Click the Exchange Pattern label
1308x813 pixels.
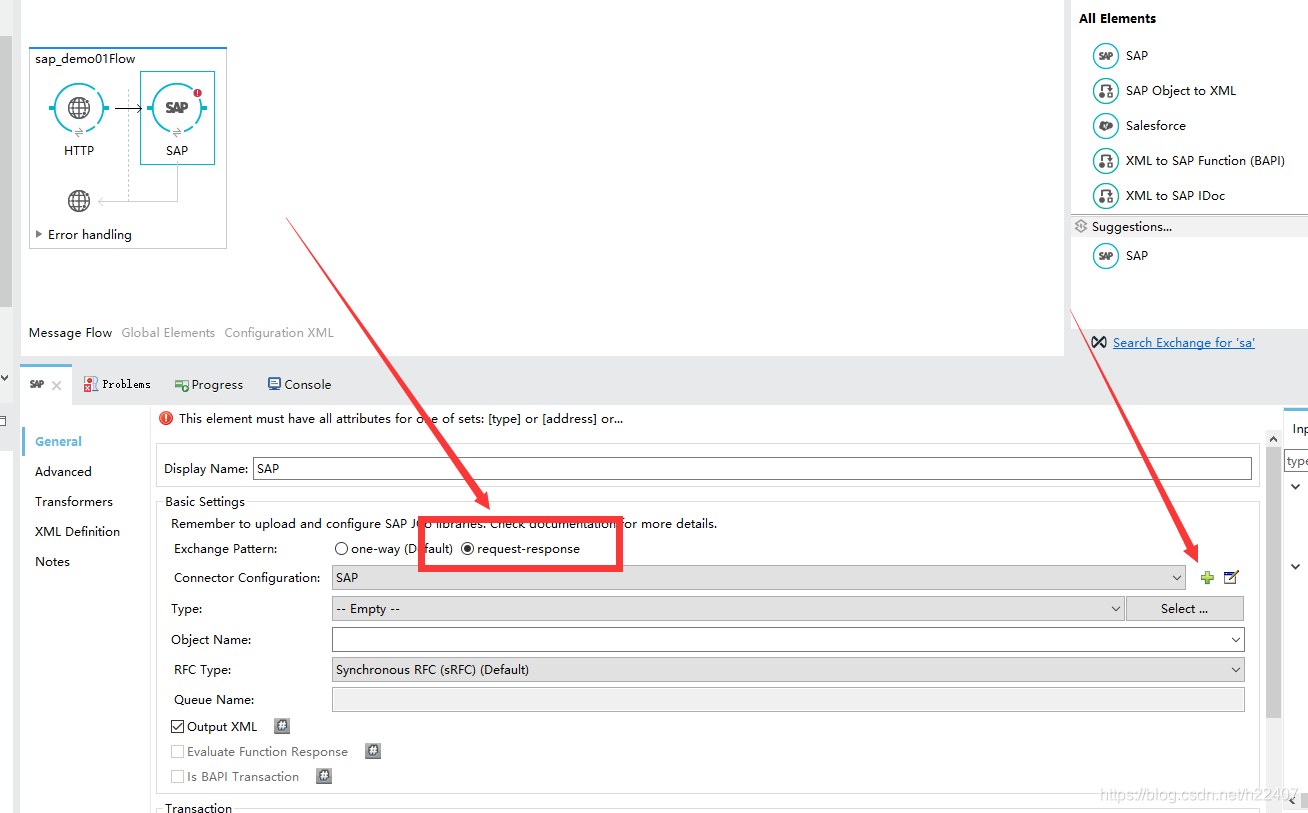point(225,549)
